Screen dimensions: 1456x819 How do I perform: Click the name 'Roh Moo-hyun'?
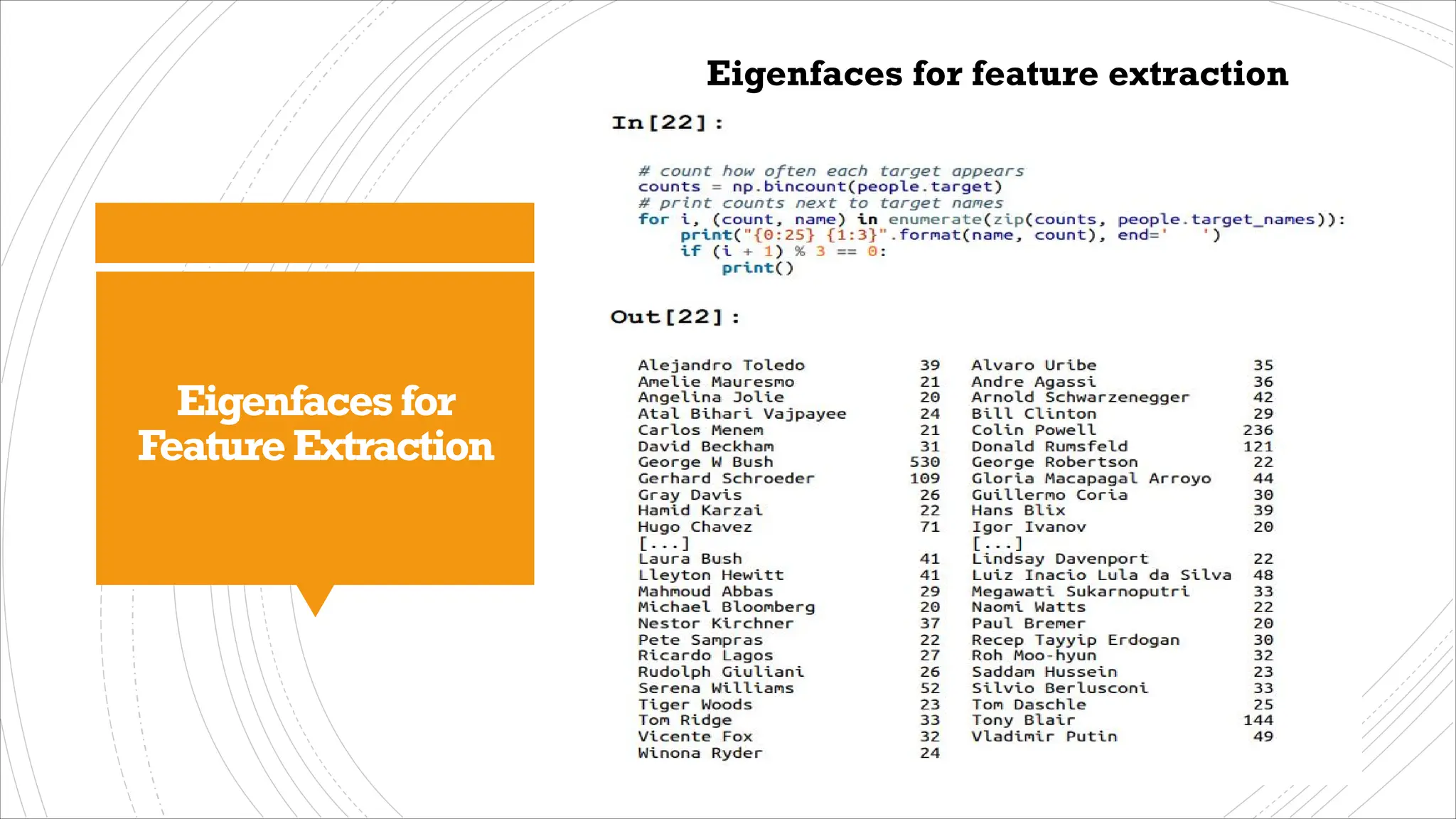click(1034, 655)
